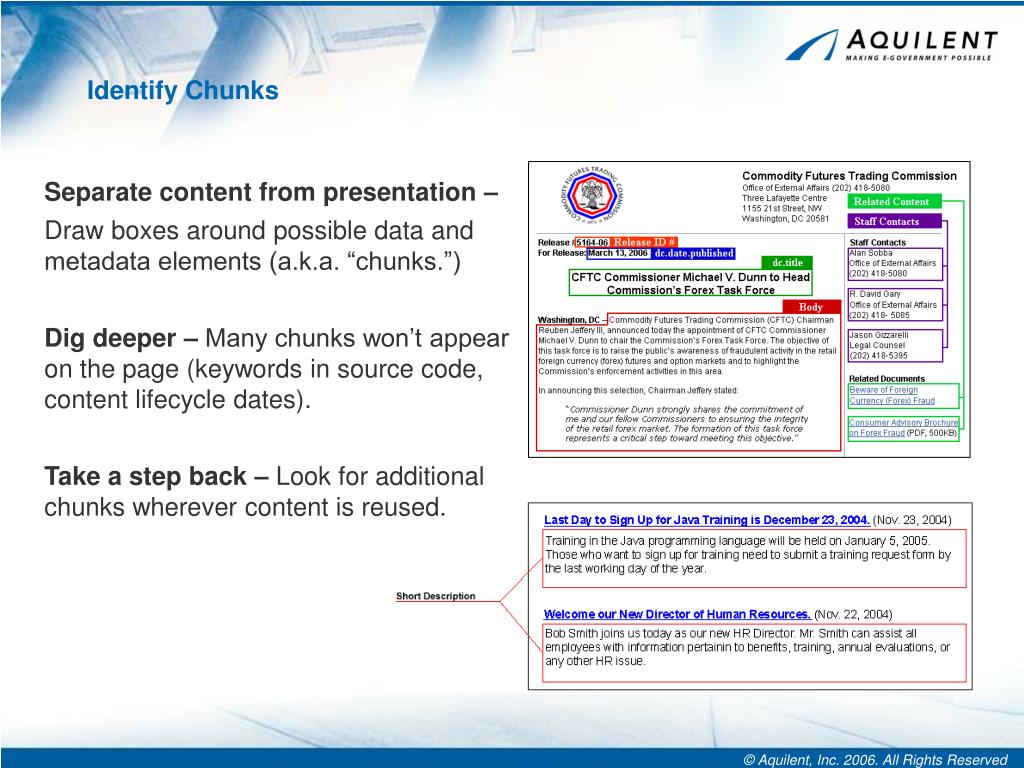Click staff contact 'Jason Gizzarelli'
The height and width of the screenshot is (768, 1024).
[x=878, y=335]
